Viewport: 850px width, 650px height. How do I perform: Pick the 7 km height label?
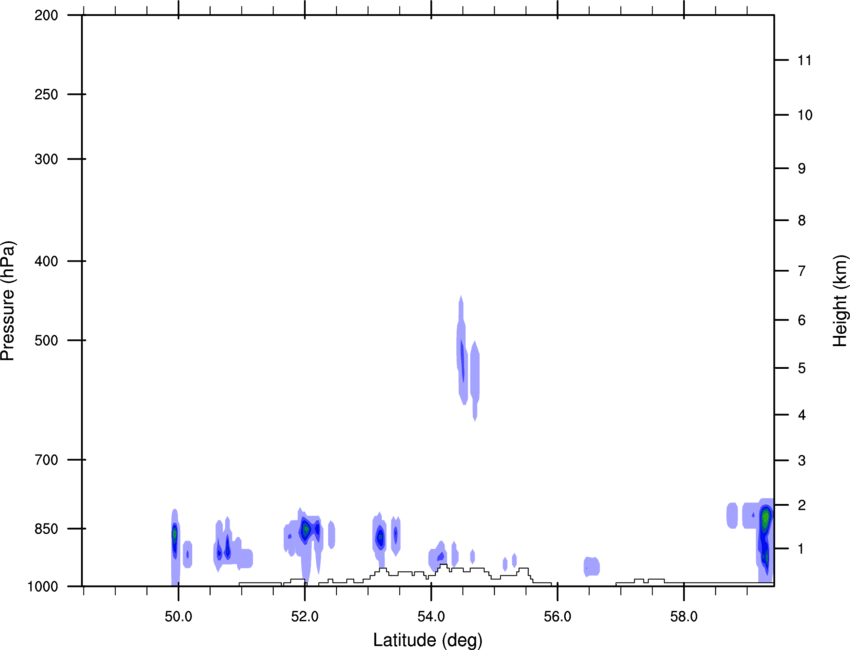[x=801, y=271]
